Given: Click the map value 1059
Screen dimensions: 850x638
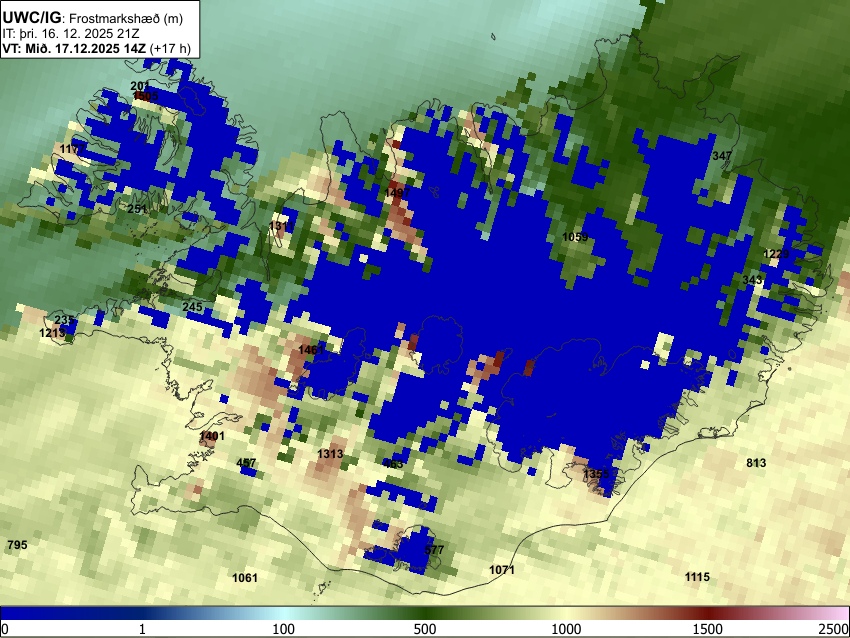Looking at the screenshot, I should 575,237.
